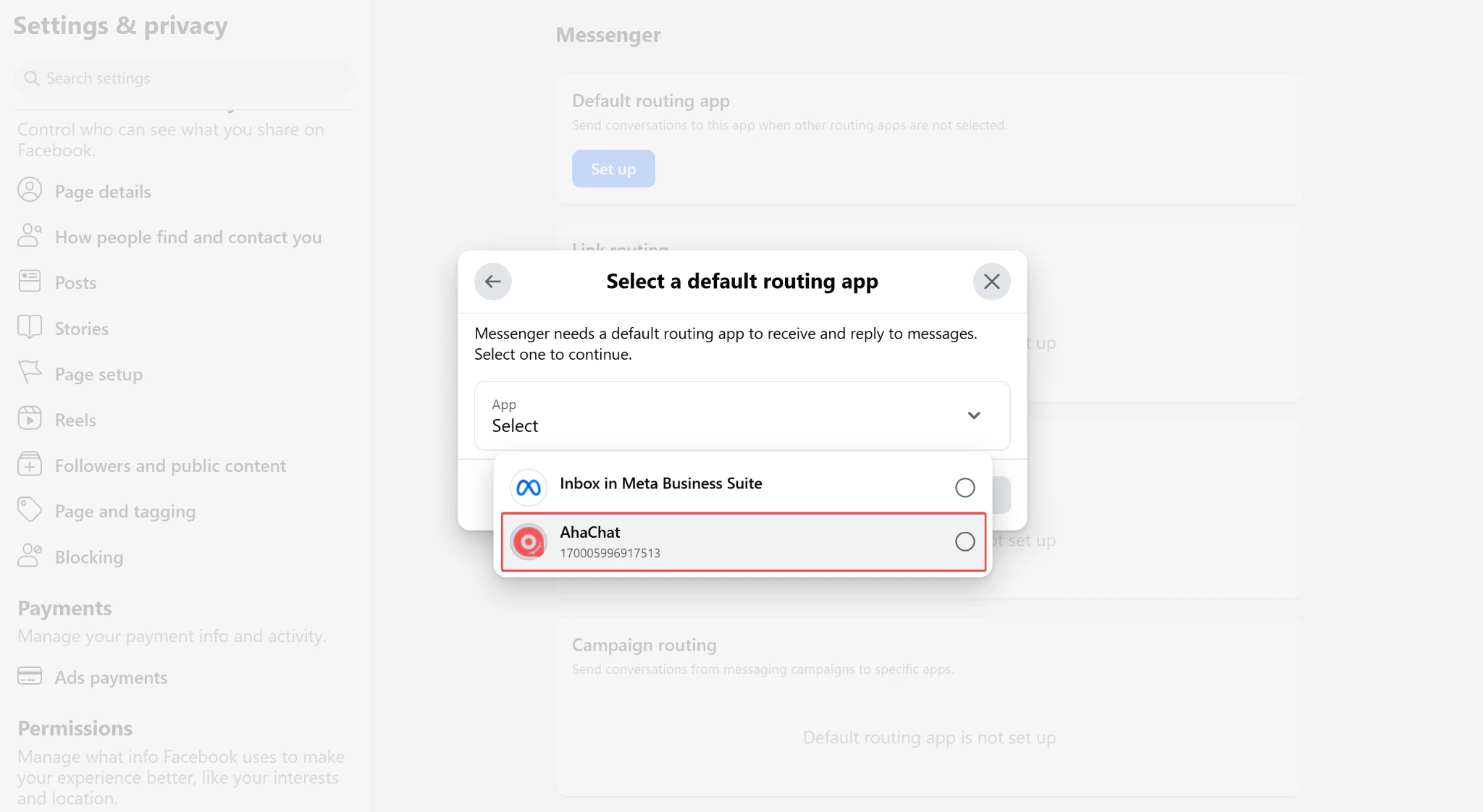Select Inbox in Meta Business Suite radio button

pos(965,488)
